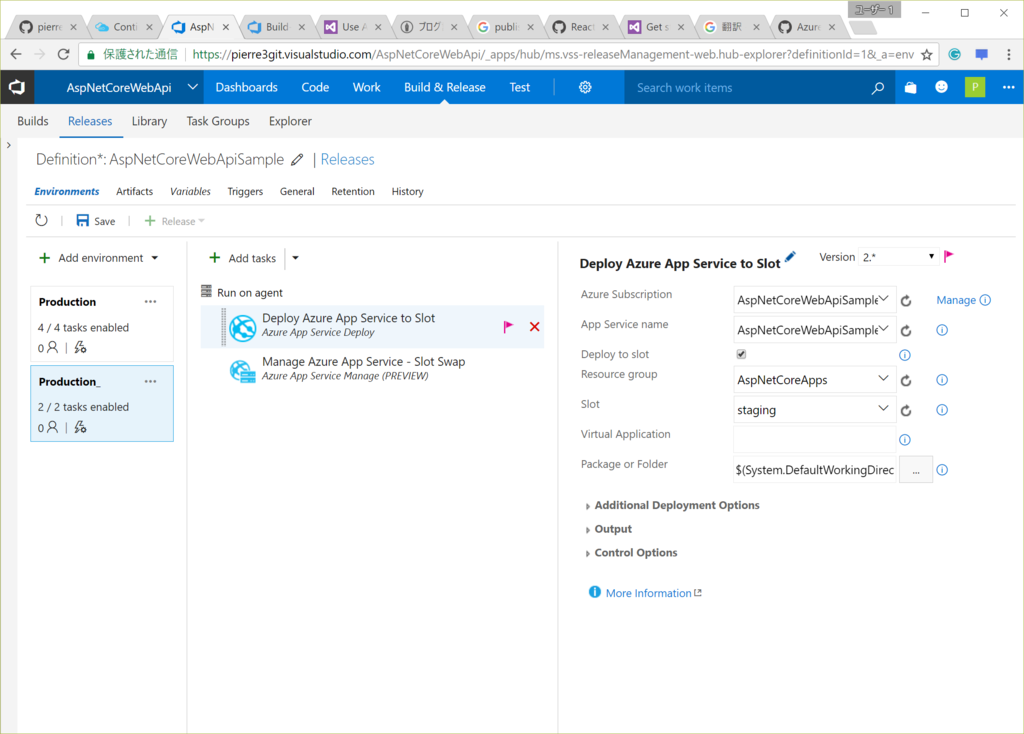Open the more actions ellipsis in top bar

(x=1008, y=87)
